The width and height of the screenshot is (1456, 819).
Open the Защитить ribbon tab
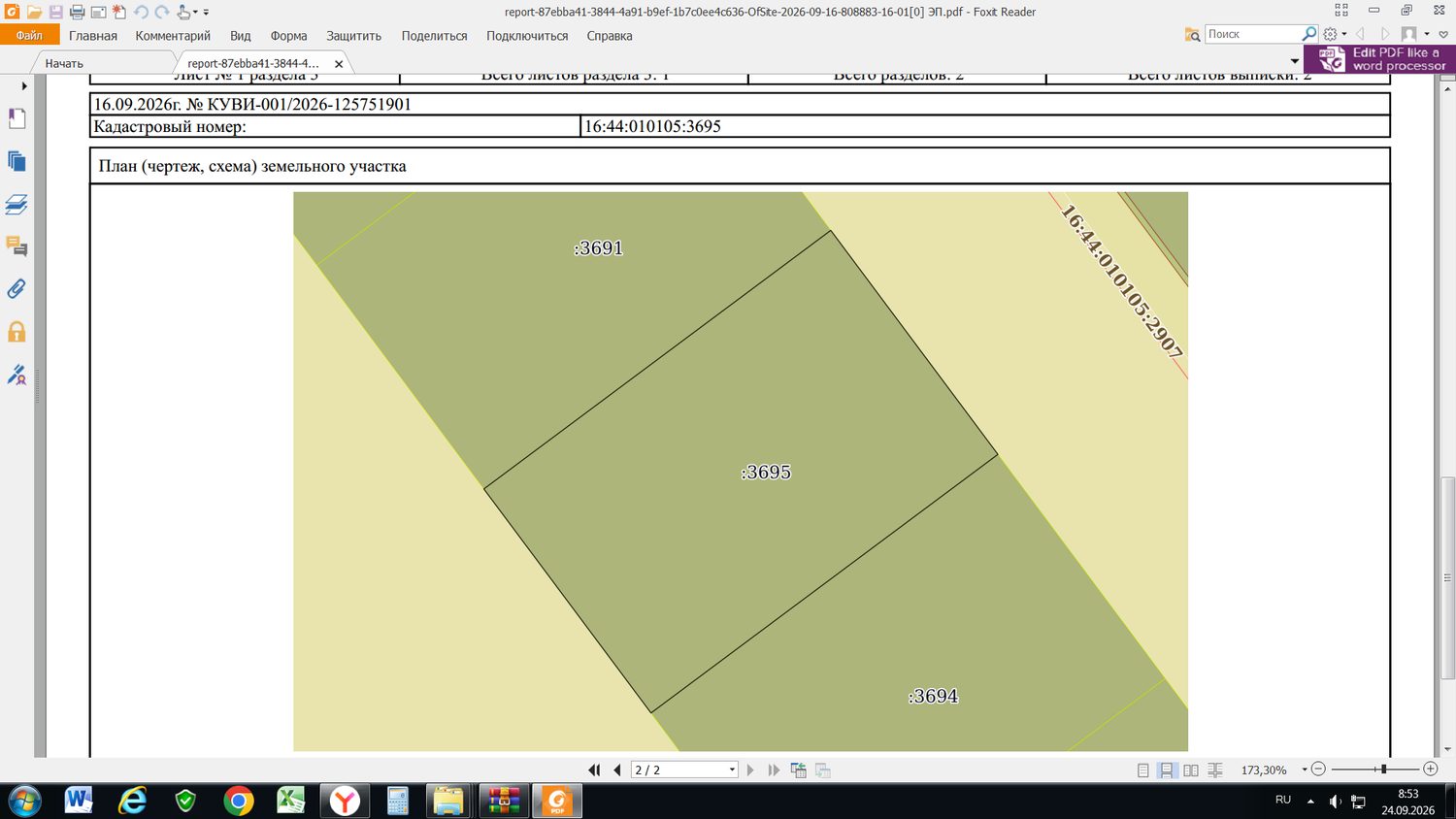[x=353, y=36]
